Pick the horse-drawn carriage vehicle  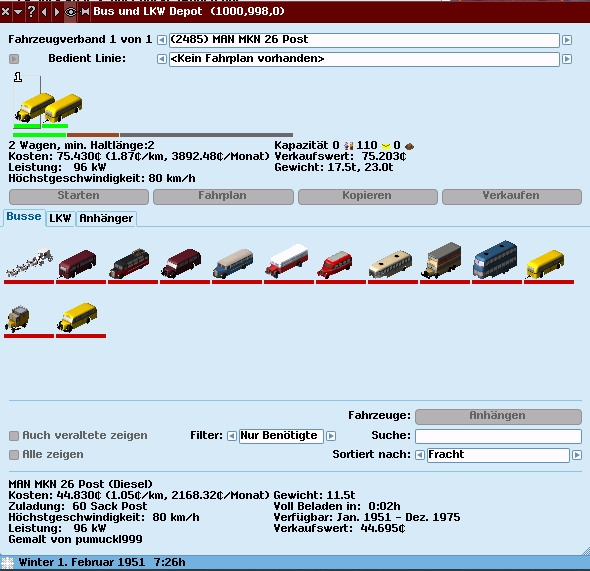(x=29, y=263)
